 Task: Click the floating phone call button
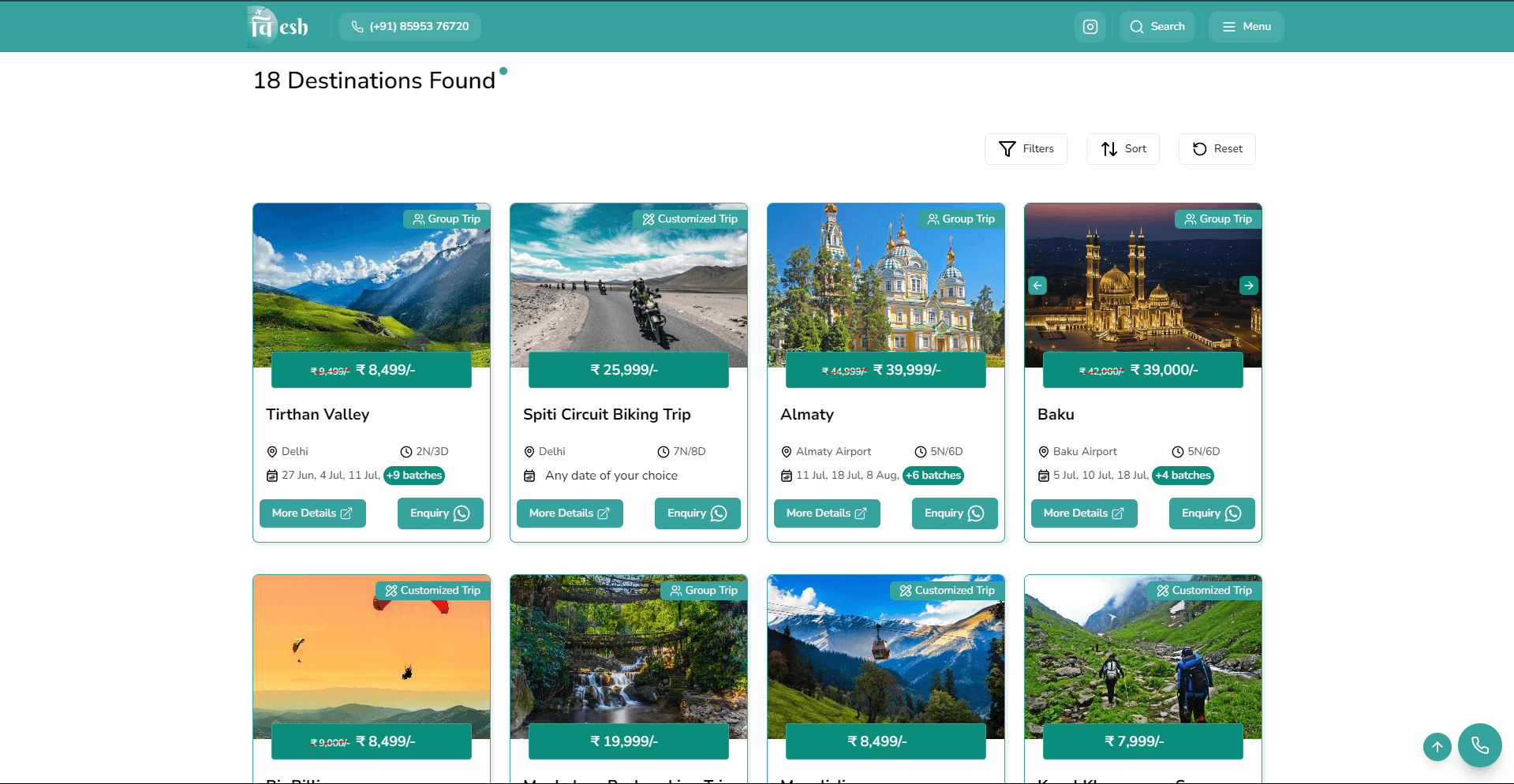1480,745
